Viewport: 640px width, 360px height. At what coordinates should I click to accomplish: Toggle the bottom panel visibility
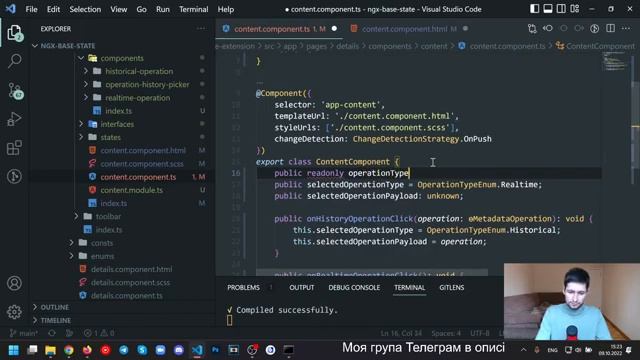(548, 9)
